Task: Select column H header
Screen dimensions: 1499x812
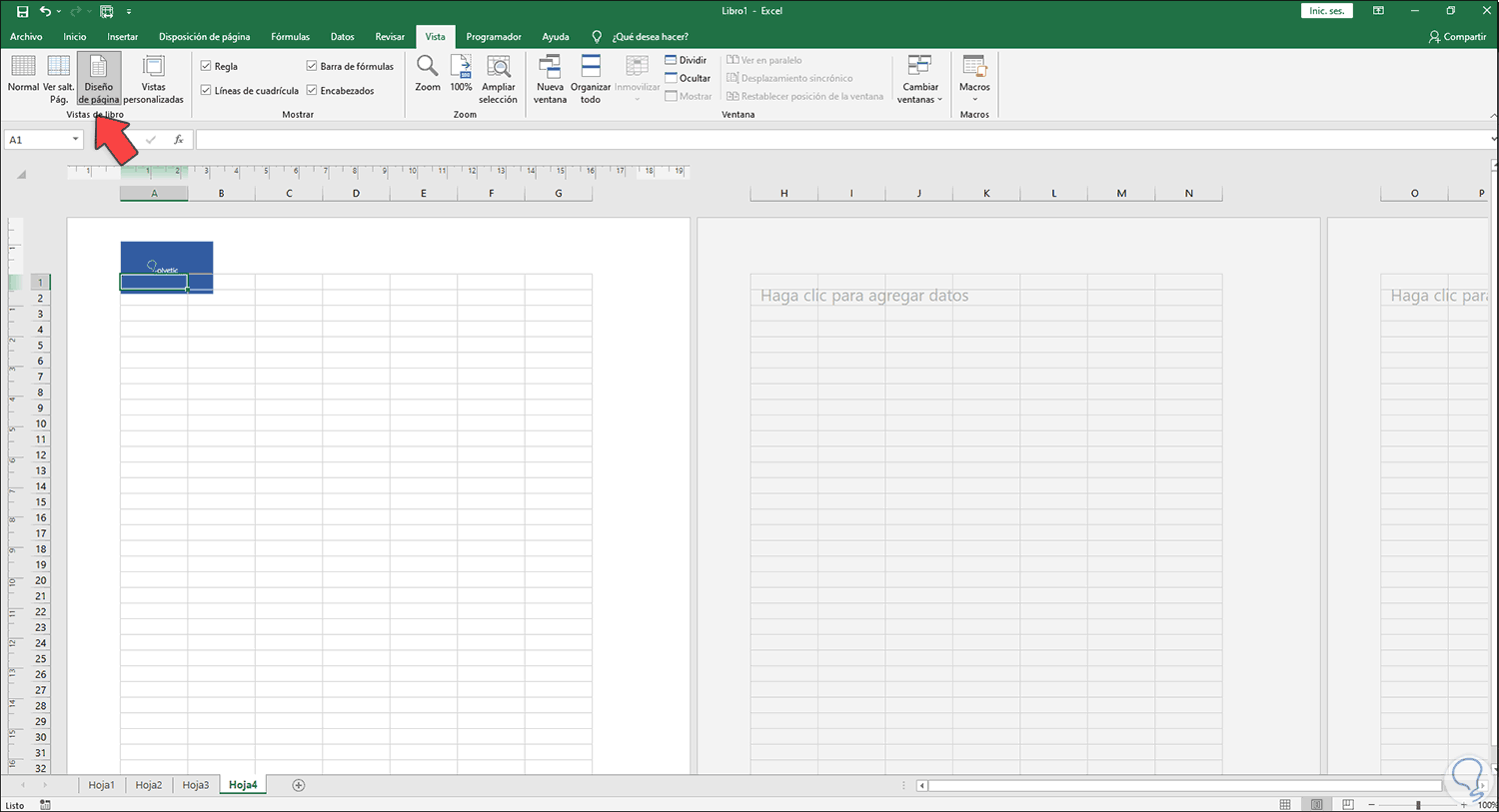Action: point(784,194)
